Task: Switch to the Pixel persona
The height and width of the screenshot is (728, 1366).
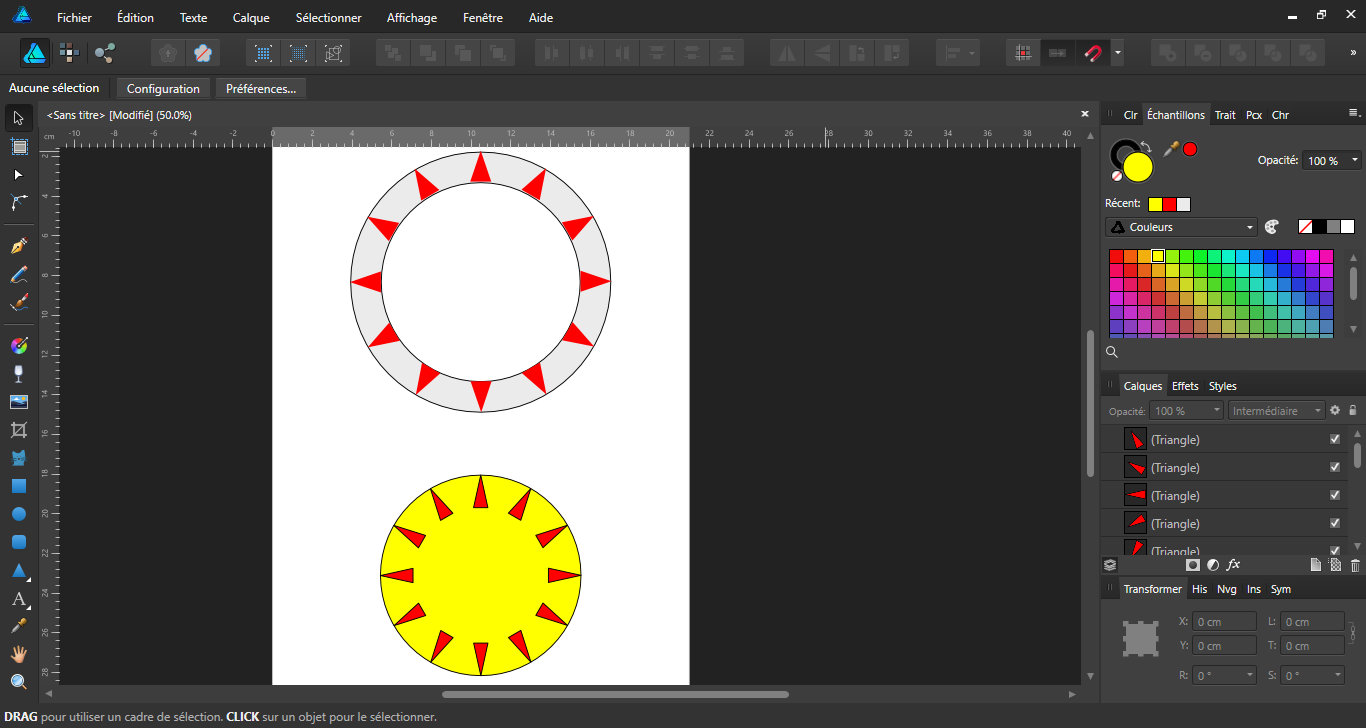Action: tap(69, 53)
